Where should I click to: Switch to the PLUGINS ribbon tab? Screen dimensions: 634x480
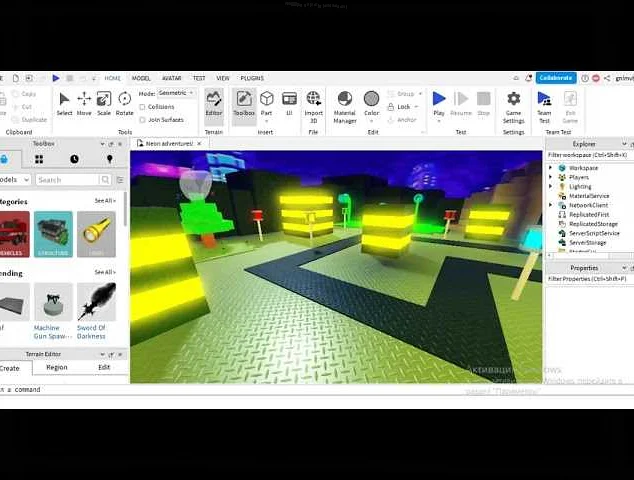pos(252,78)
